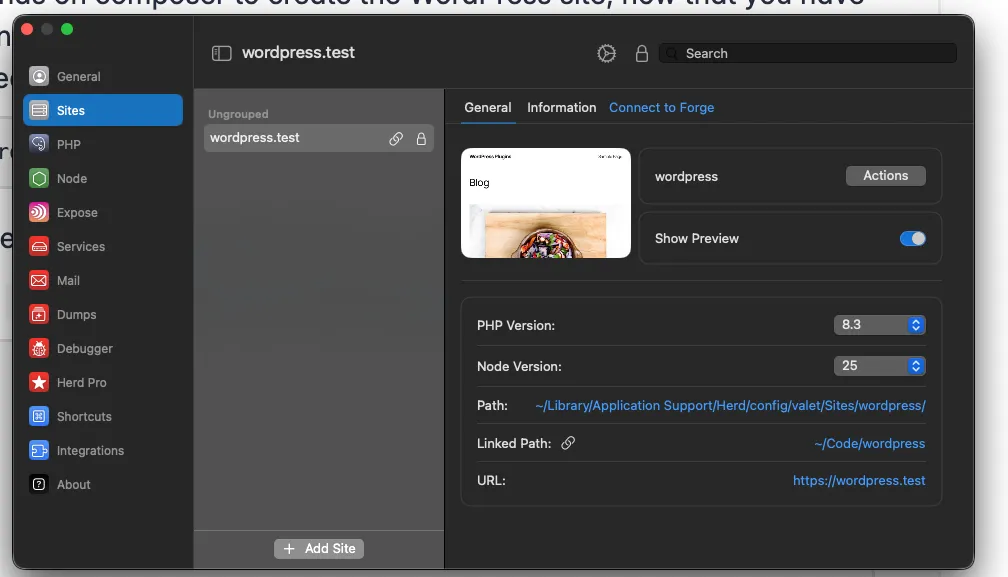The width and height of the screenshot is (1008, 577).
Task: Click the settings gear icon in header
Action: coord(606,53)
